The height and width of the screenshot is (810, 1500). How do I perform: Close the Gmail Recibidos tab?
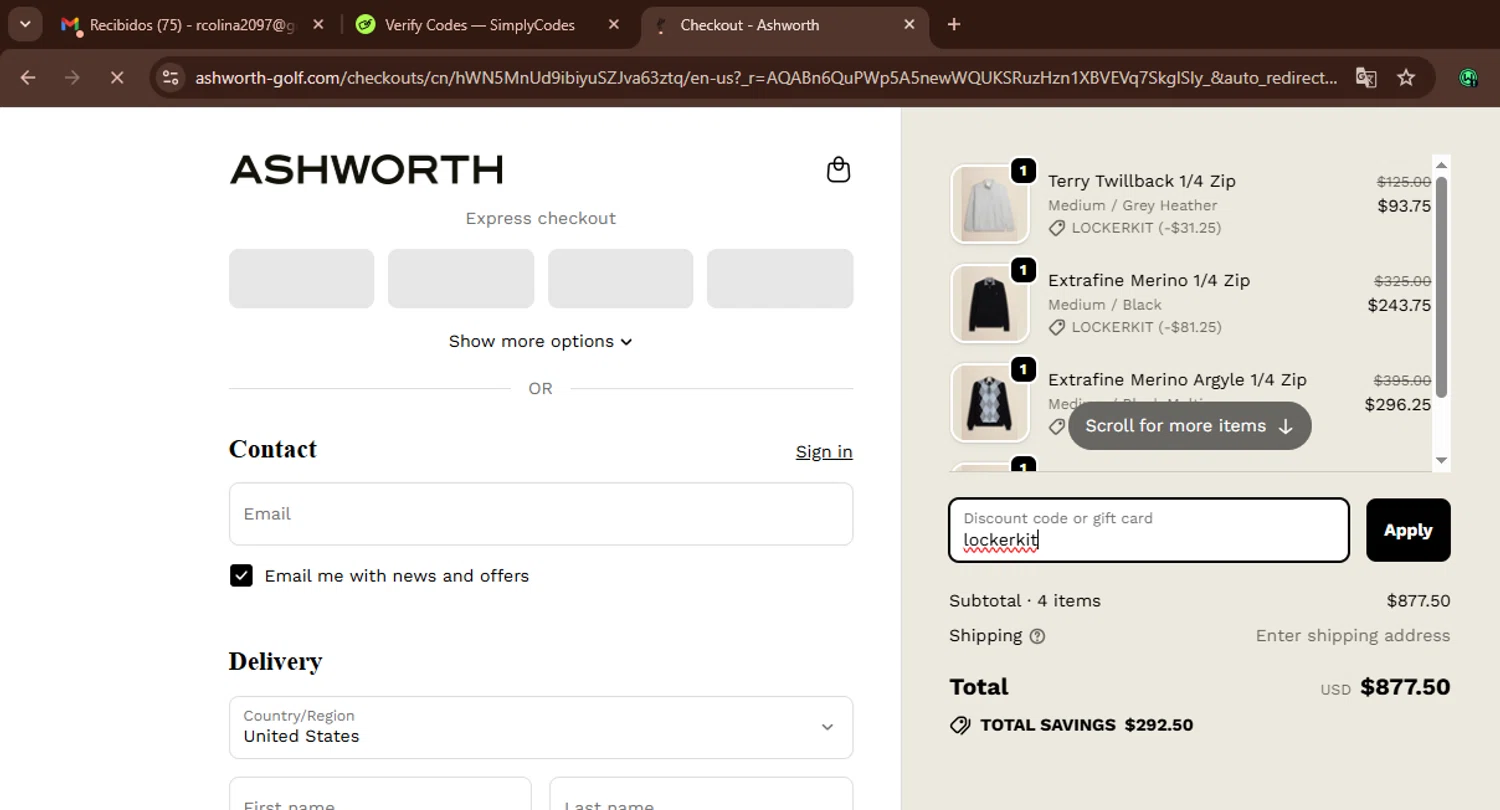pos(318,24)
